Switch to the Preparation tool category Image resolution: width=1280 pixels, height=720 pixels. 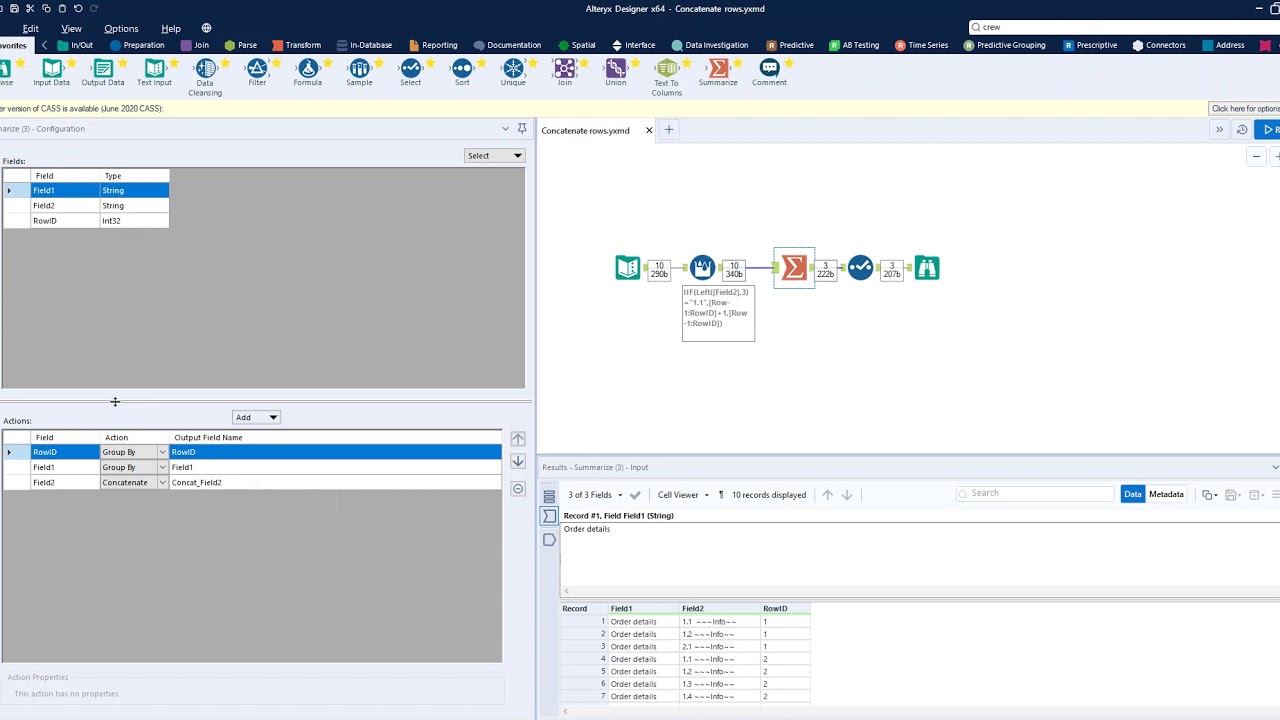137,45
